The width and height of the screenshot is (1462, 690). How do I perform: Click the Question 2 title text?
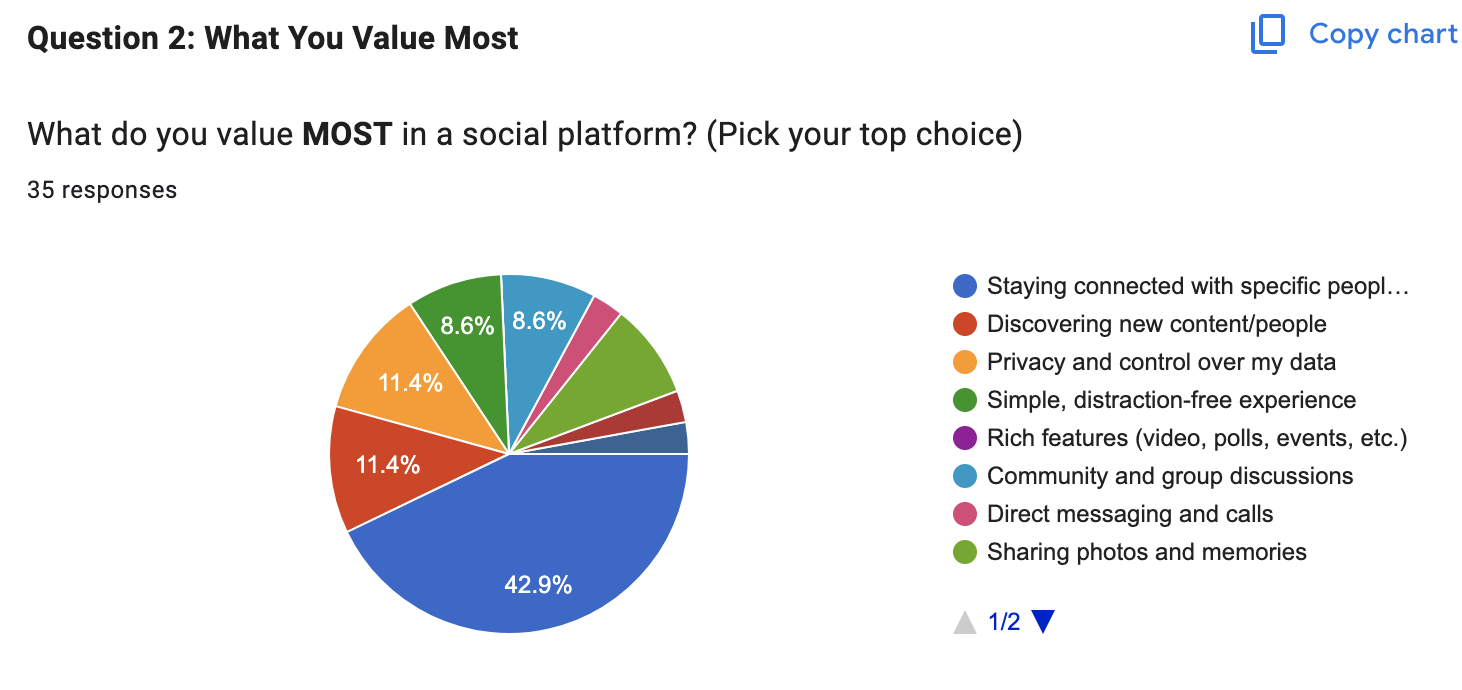[272, 38]
